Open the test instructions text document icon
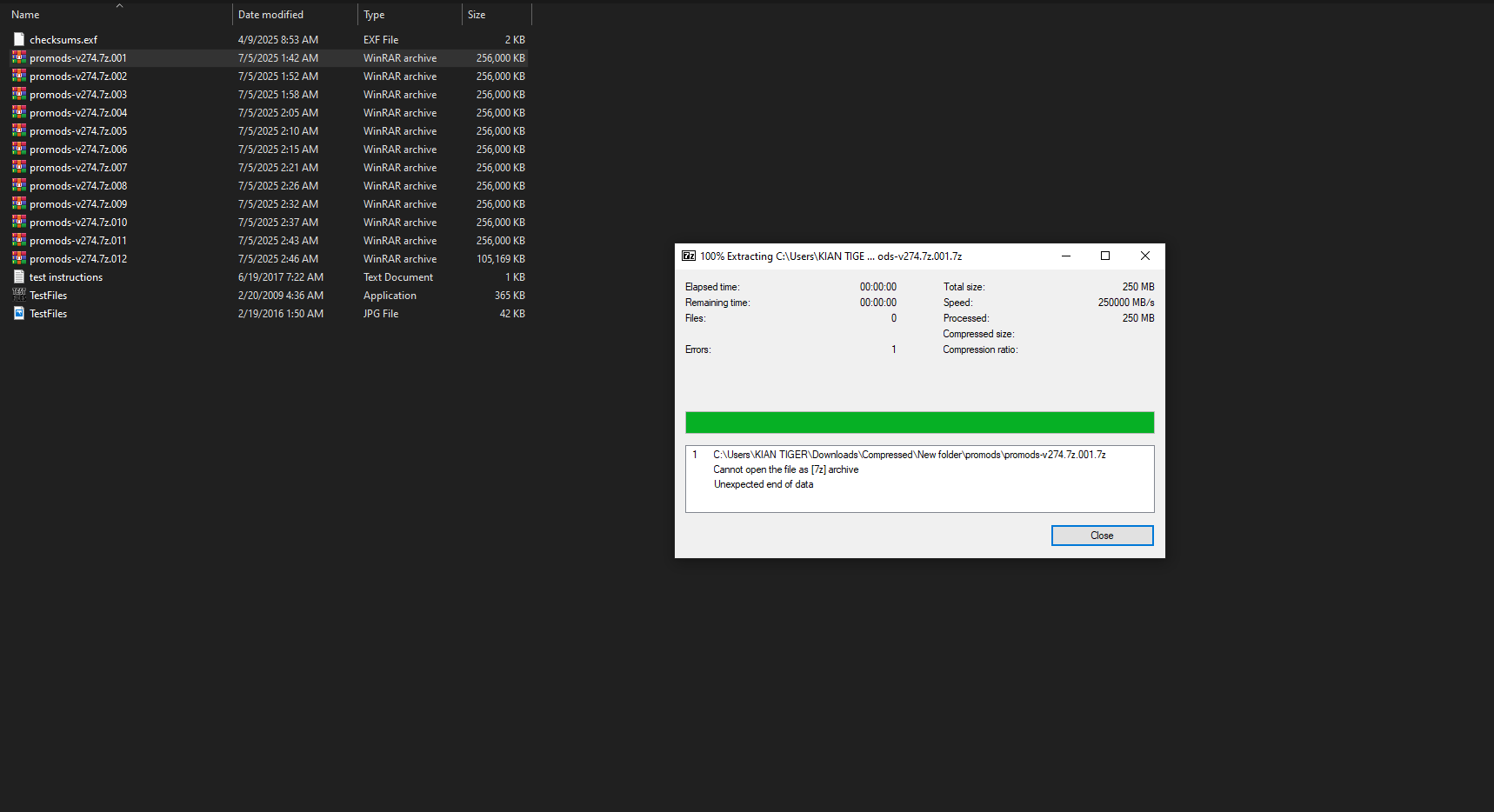 coord(18,276)
